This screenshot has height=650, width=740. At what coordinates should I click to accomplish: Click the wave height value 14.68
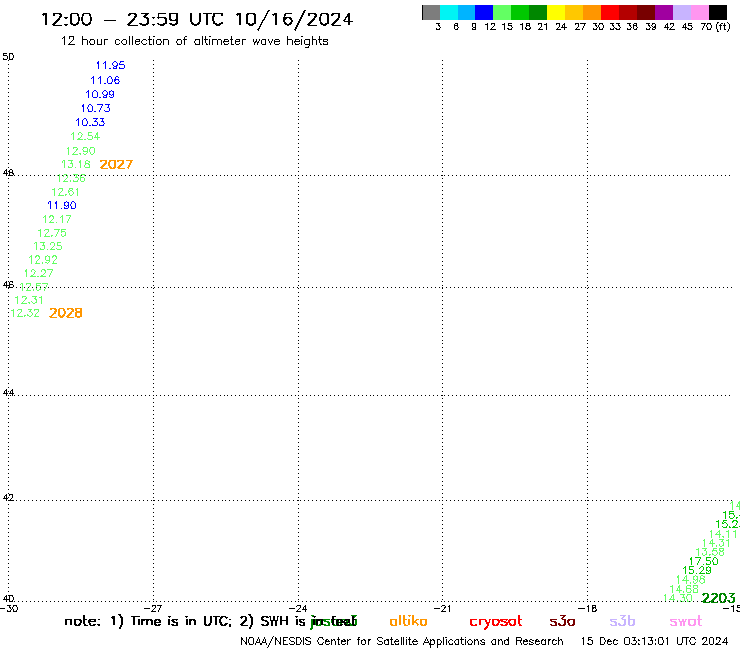[684, 589]
